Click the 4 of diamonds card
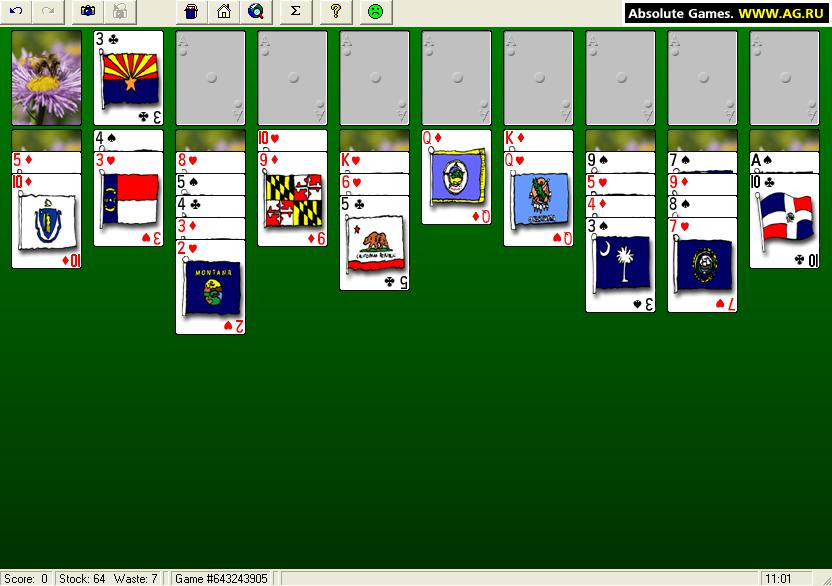Screen dimensions: 832x586 coord(620,206)
